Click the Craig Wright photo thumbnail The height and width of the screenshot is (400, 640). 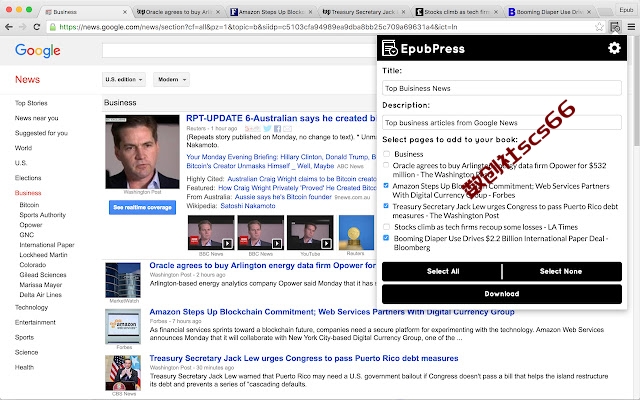tap(142, 151)
